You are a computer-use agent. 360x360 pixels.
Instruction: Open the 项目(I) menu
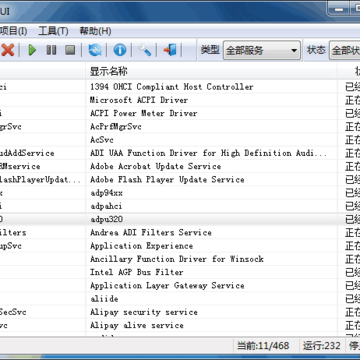13,31
